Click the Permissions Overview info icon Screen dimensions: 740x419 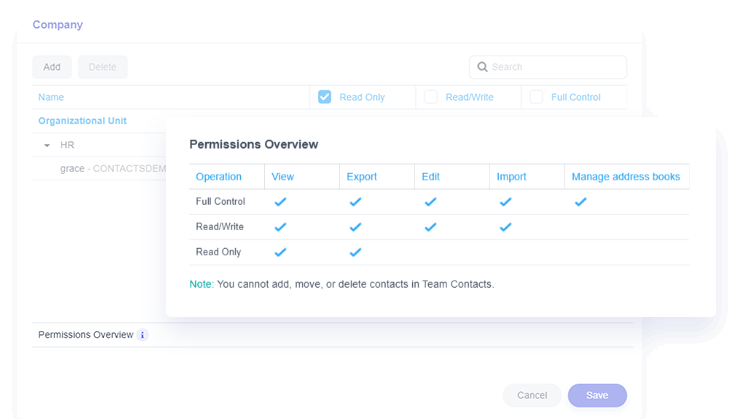tap(142, 335)
